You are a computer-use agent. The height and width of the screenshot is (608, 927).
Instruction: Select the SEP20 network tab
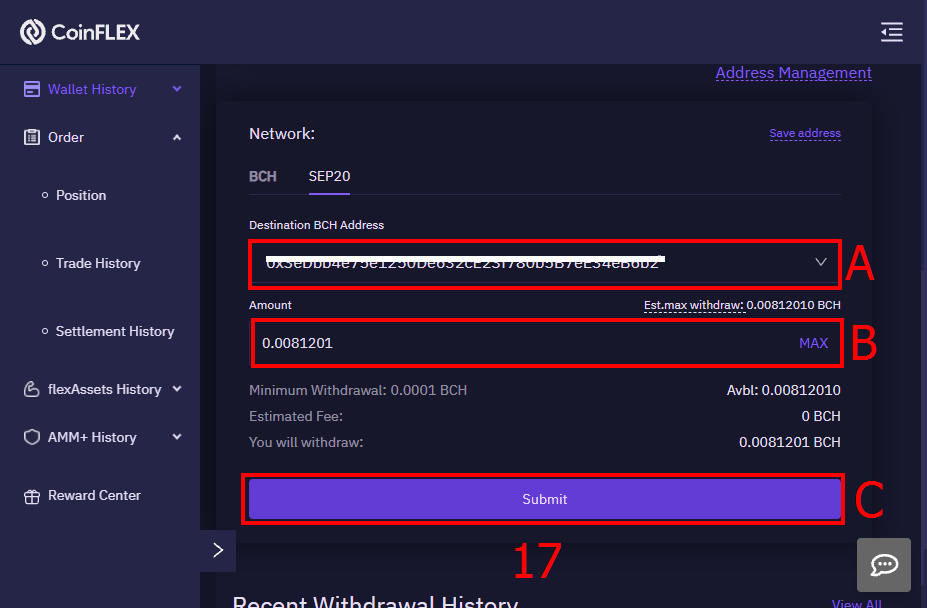coord(329,176)
